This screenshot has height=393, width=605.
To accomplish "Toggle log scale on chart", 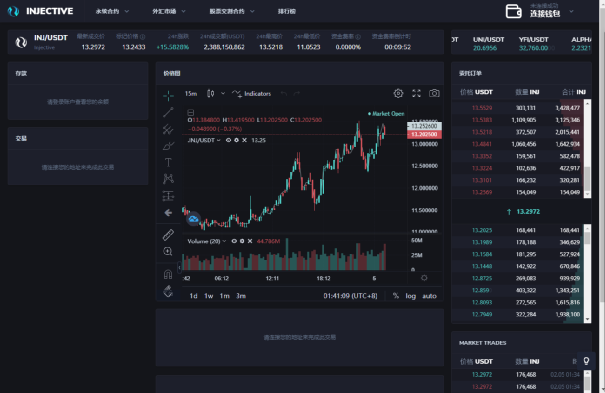I will coord(411,296).
